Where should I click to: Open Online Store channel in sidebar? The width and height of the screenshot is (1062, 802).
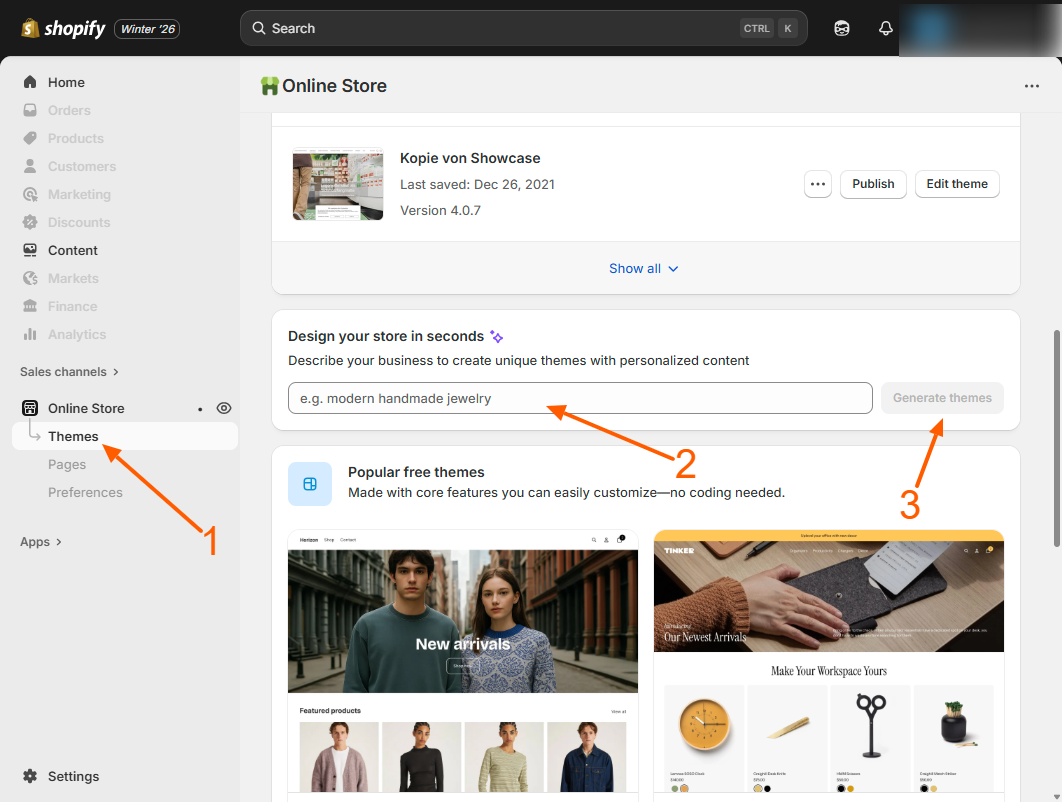click(86, 408)
